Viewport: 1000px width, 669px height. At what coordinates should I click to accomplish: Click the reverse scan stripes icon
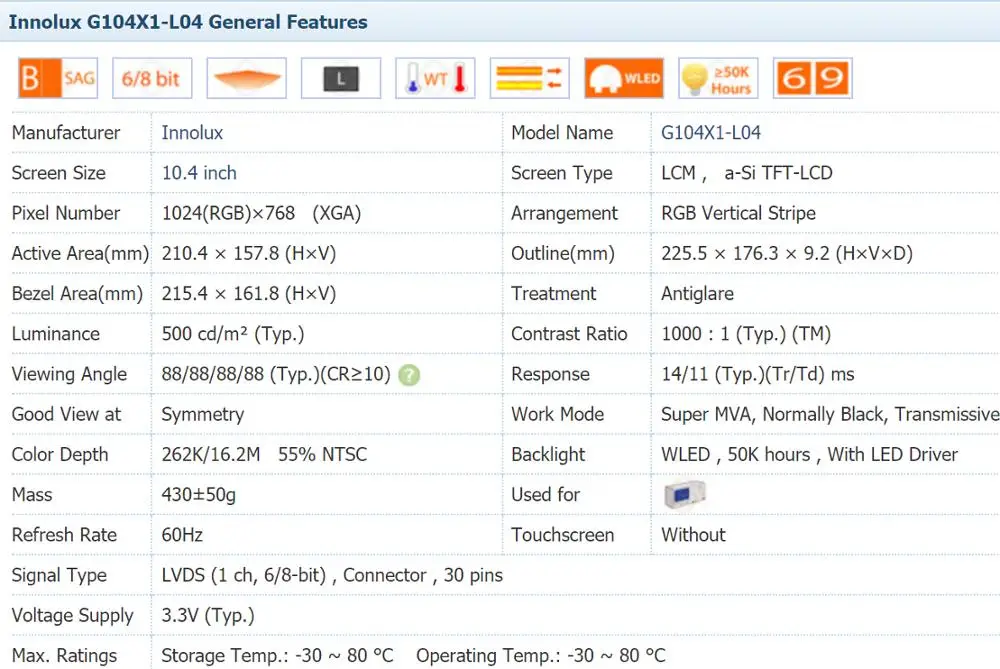[x=529, y=78]
